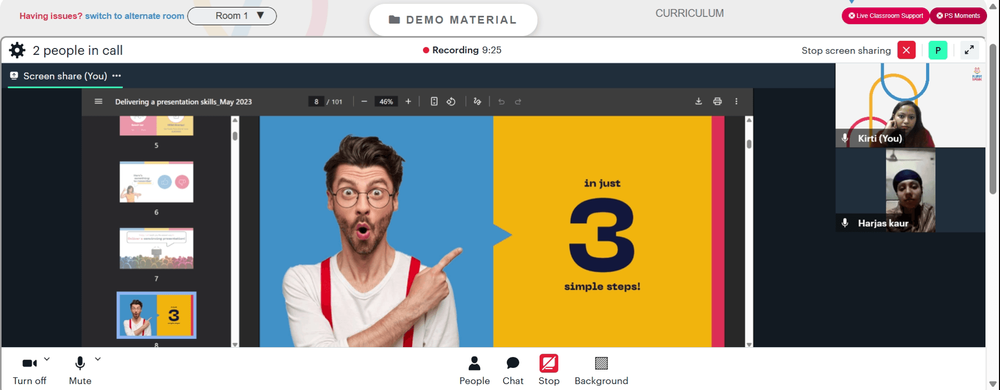Zoom in using PDF plus button
Image resolution: width=1000 pixels, height=390 pixels.
coord(408,101)
